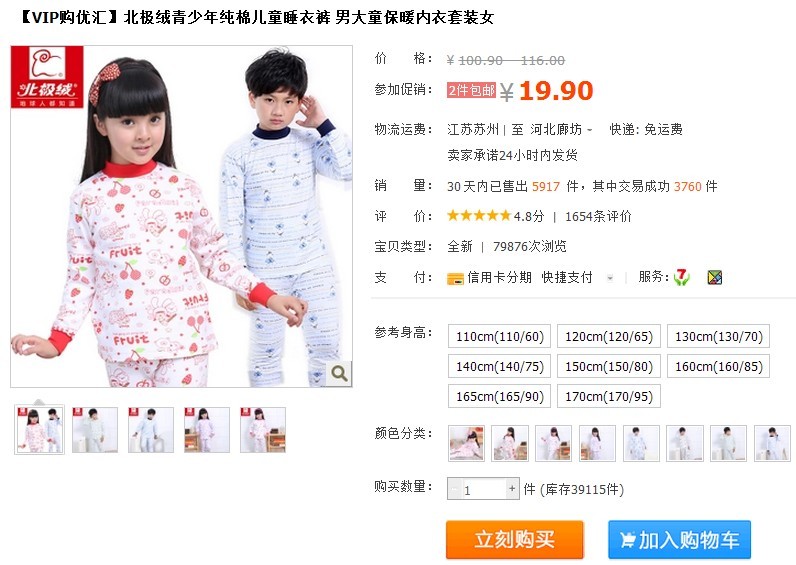The height and width of the screenshot is (565, 796).
Task: Select size 150cm(150/80)
Action: [609, 366]
